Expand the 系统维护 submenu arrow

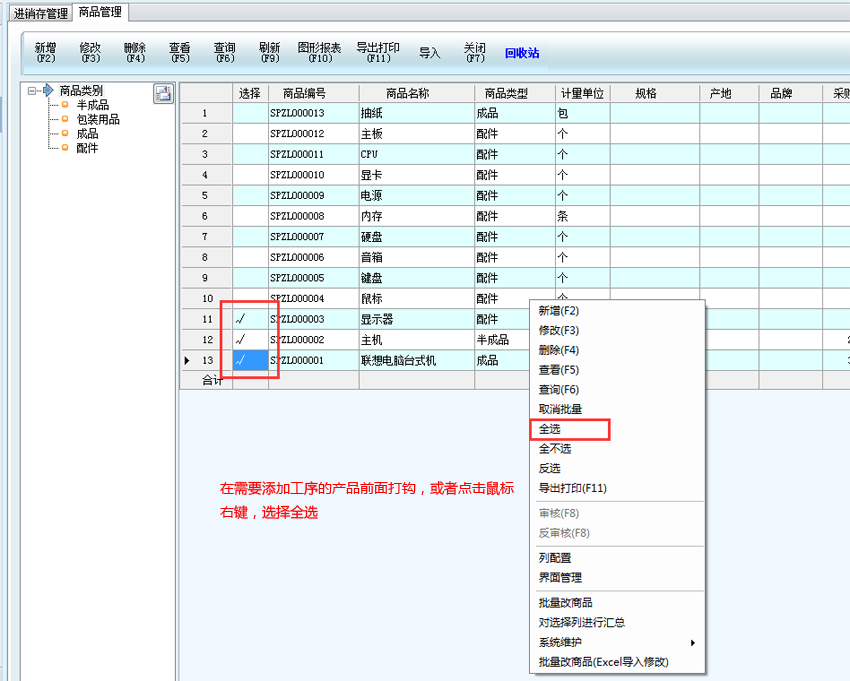(692, 642)
